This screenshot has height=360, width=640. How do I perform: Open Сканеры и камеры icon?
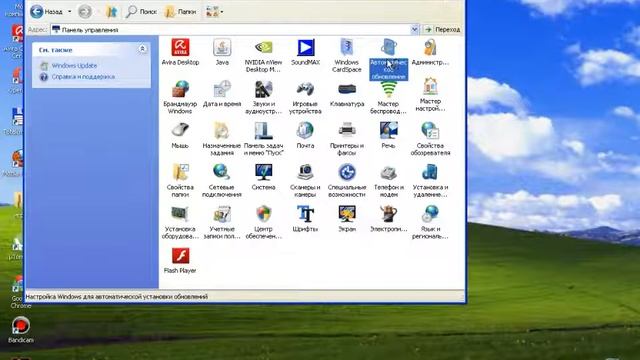(305, 180)
